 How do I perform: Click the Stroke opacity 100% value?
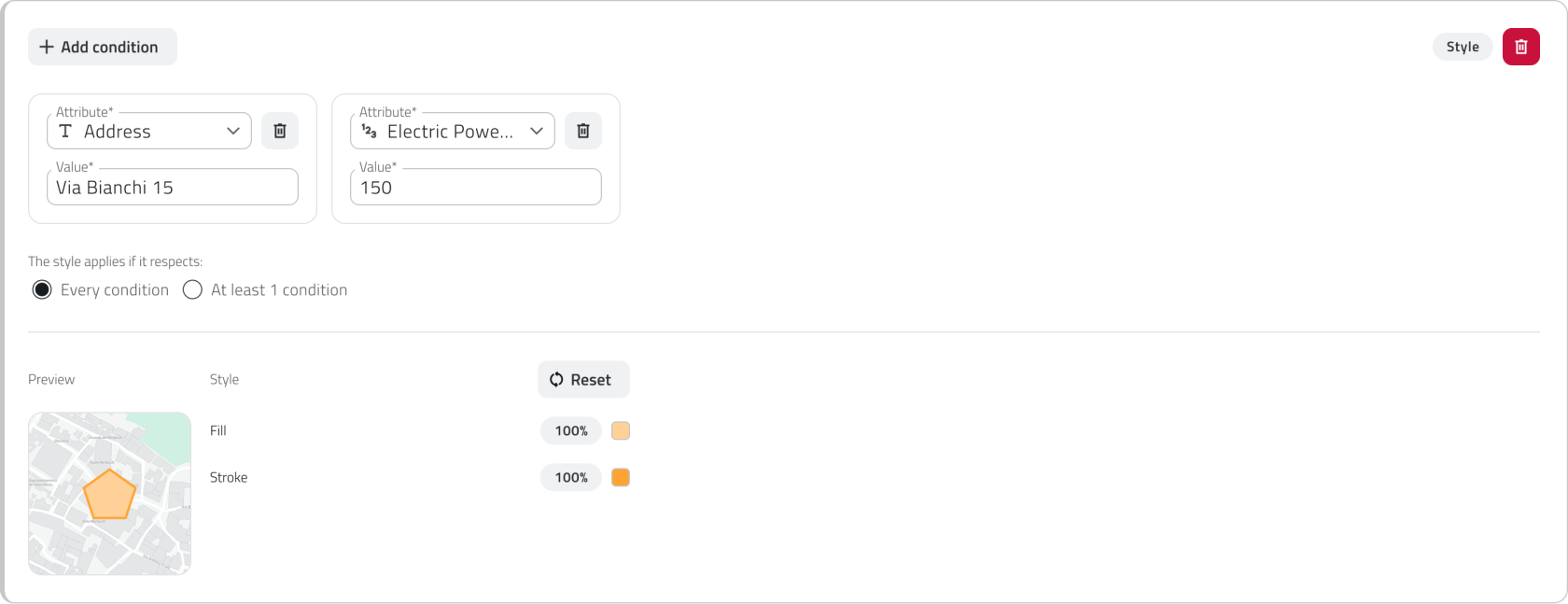coord(571,477)
